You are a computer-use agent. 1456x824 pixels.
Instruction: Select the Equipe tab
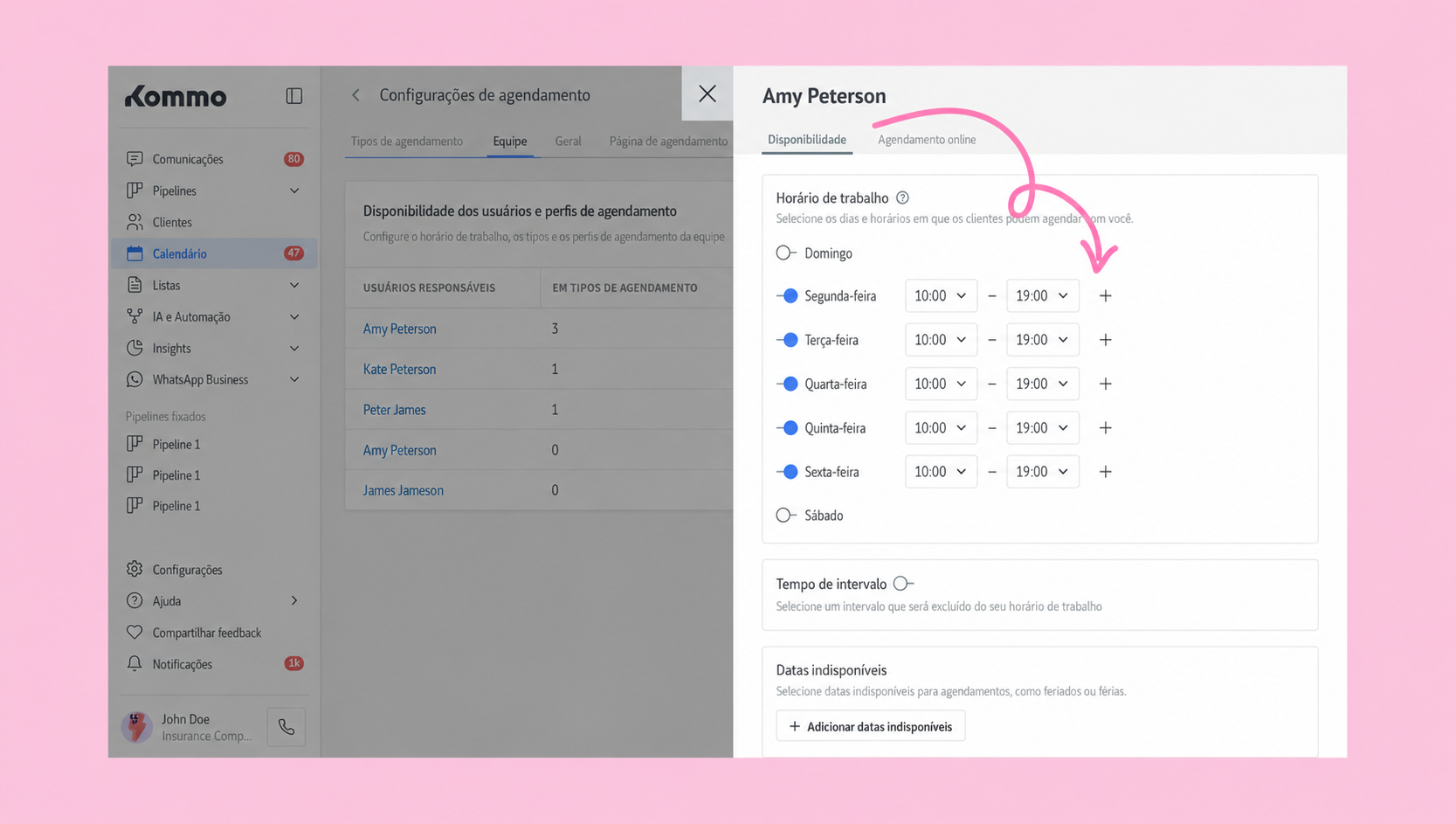click(510, 141)
